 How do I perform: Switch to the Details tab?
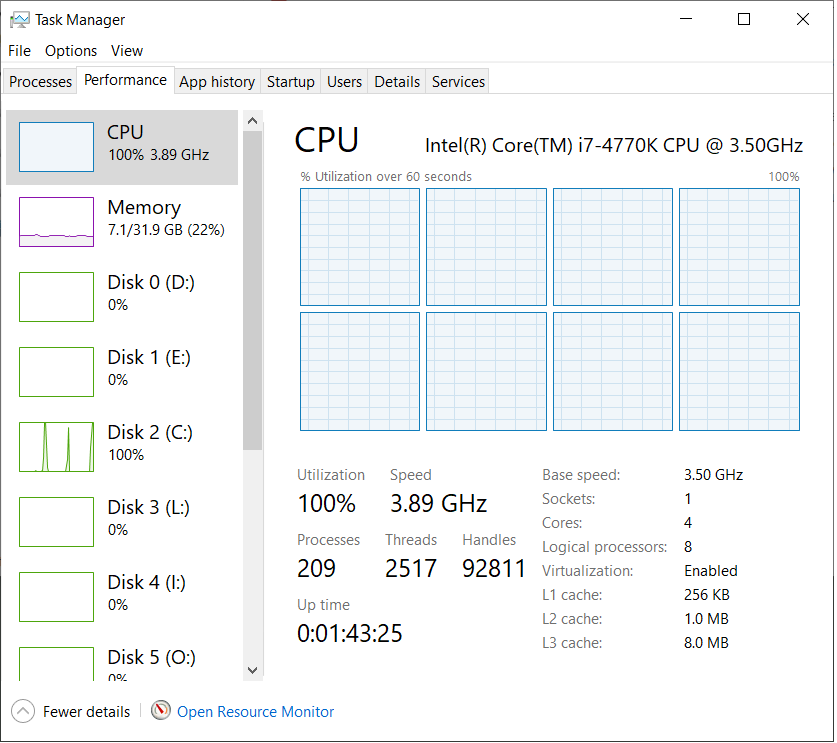coord(398,82)
